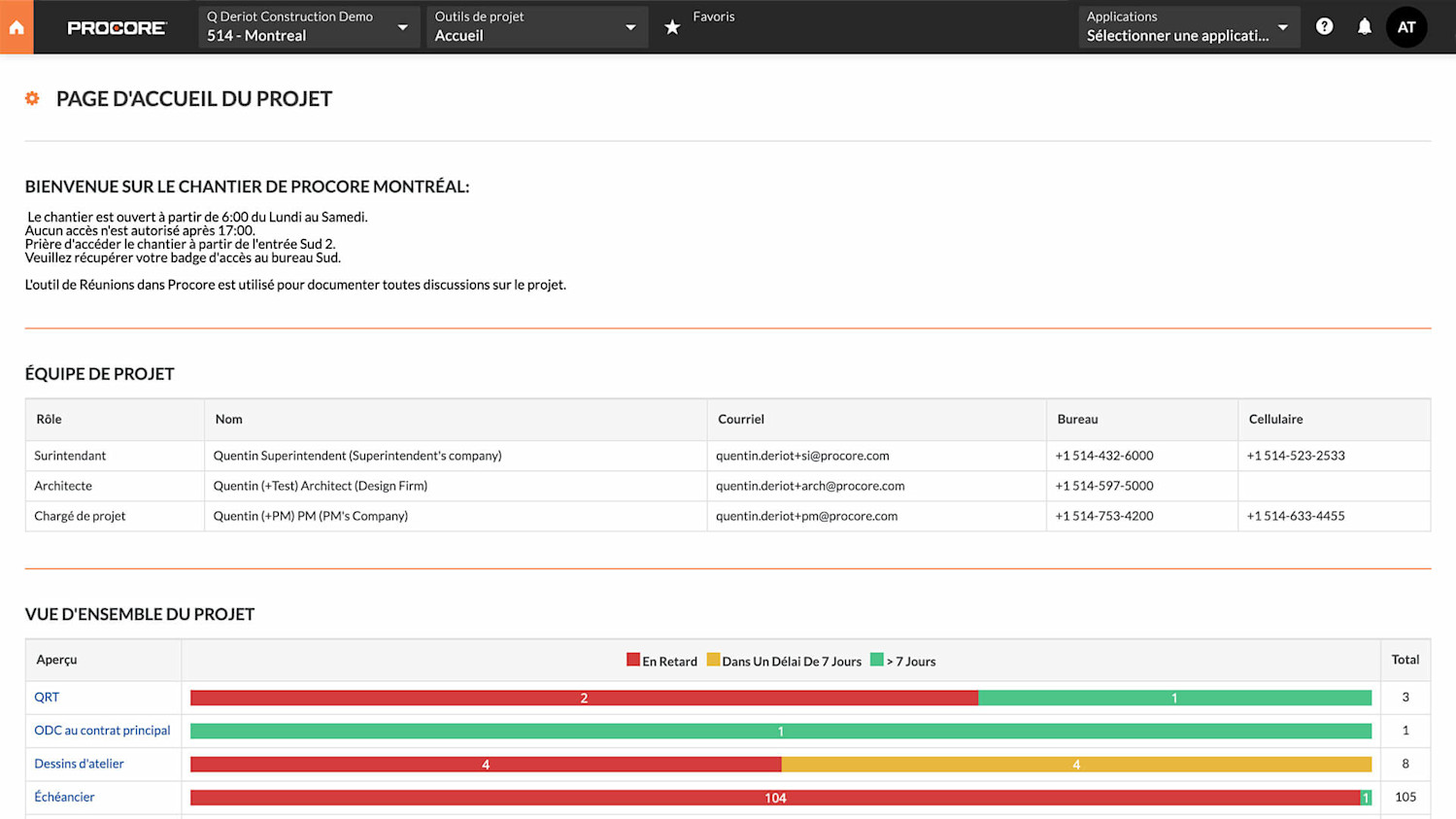Click office number +1 514-753-4200
The image size is (1456, 819).
coord(1104,516)
